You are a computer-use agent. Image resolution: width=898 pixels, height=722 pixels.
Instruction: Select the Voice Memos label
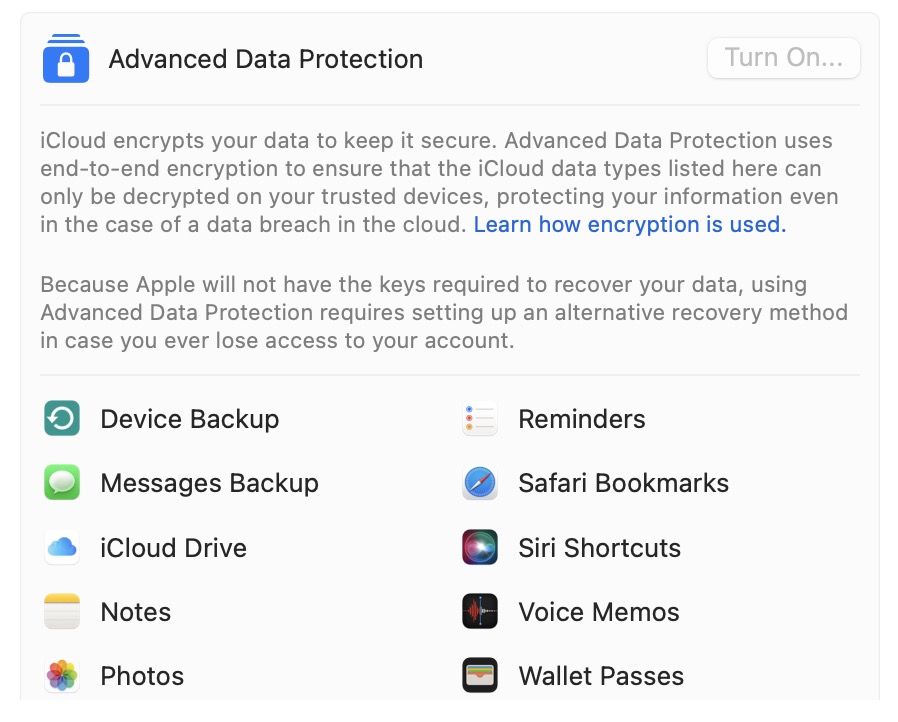pos(598,612)
